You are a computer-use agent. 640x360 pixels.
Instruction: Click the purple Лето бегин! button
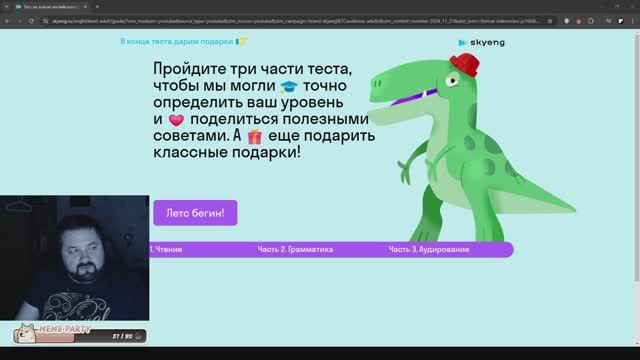(195, 213)
